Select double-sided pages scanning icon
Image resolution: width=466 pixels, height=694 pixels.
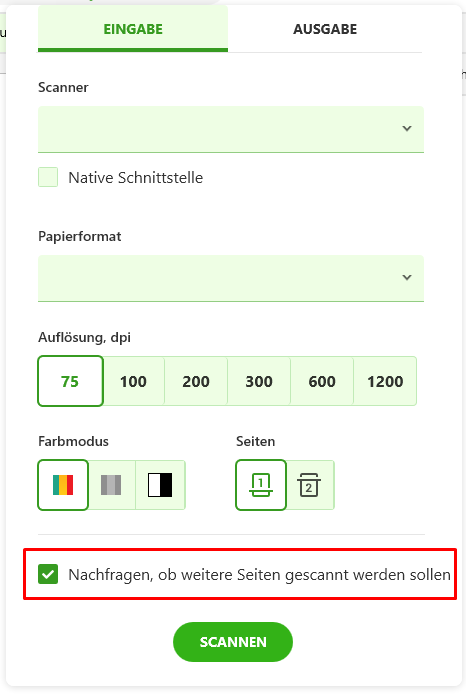pos(309,485)
